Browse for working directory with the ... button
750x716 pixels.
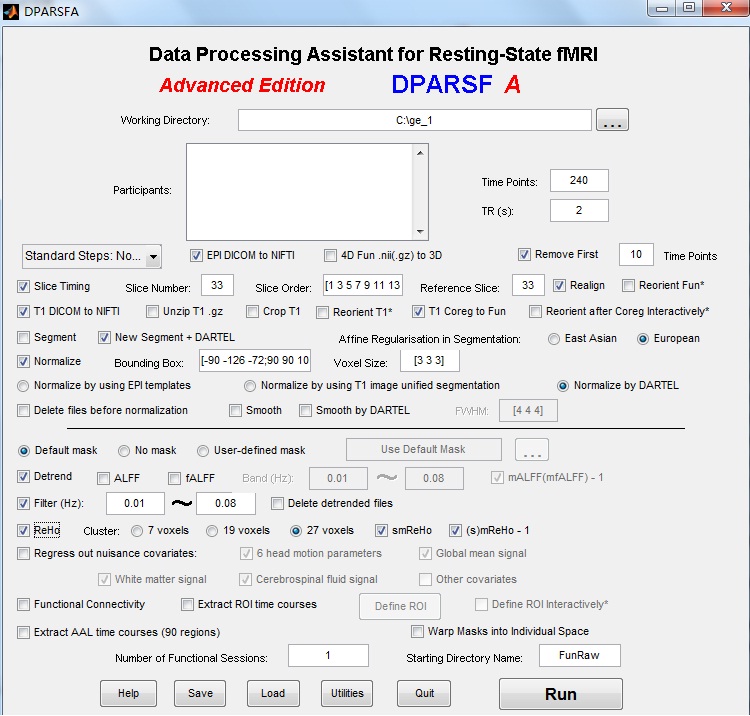pos(612,120)
